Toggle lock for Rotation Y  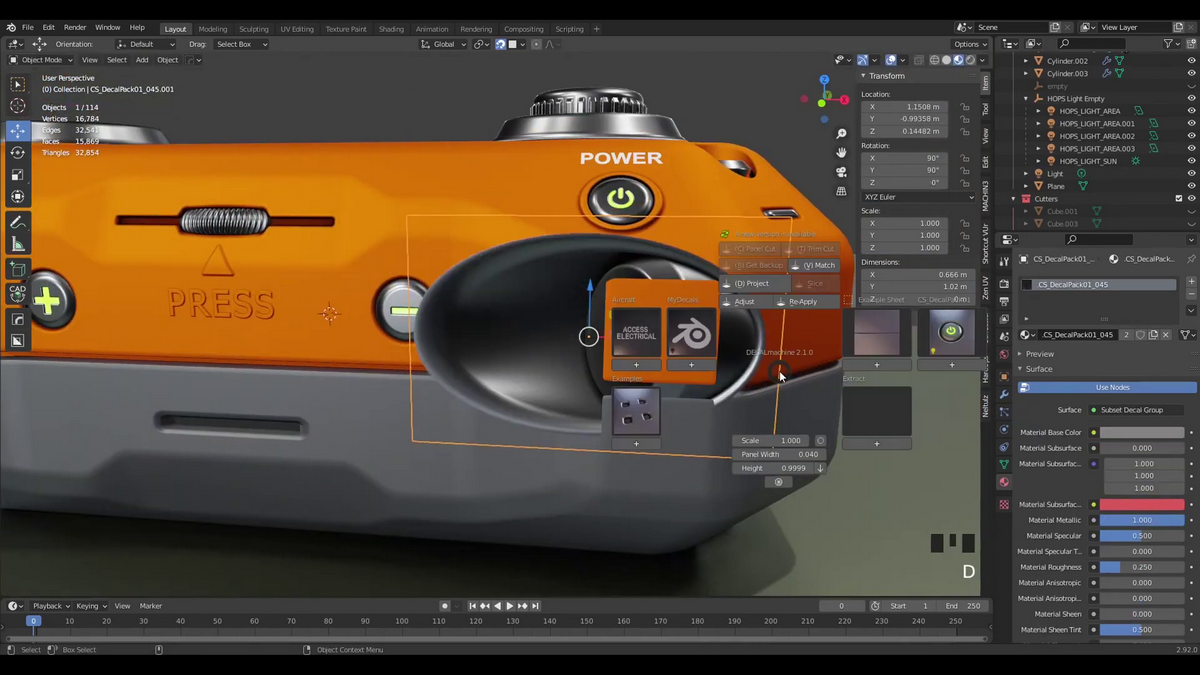pyautogui.click(x=965, y=170)
